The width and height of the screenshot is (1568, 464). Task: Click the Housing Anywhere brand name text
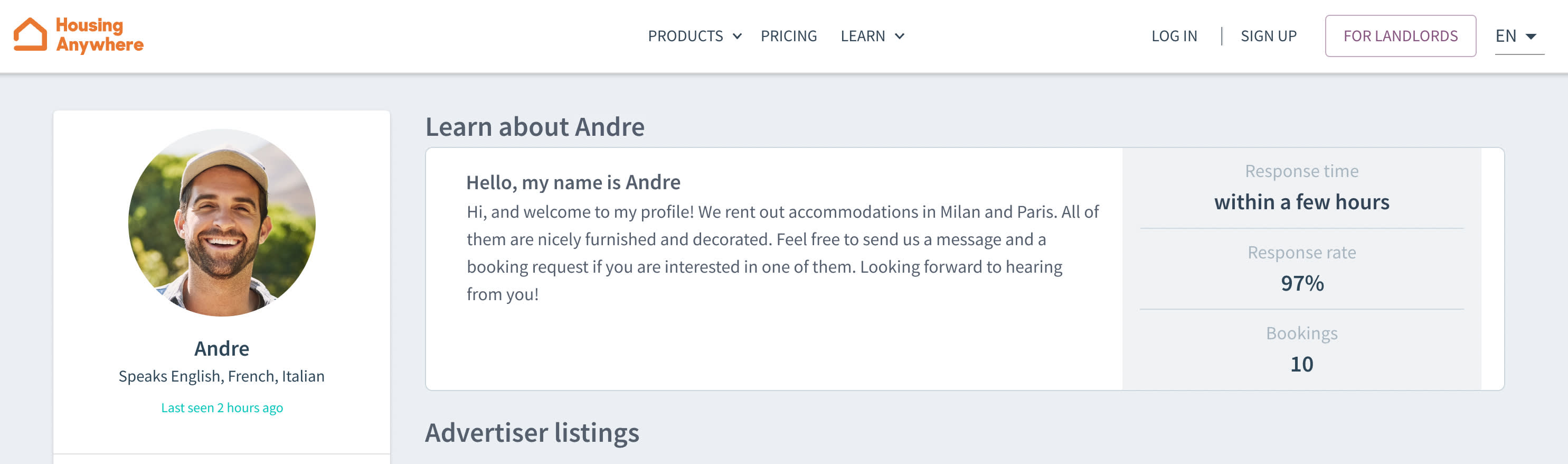coord(99,35)
